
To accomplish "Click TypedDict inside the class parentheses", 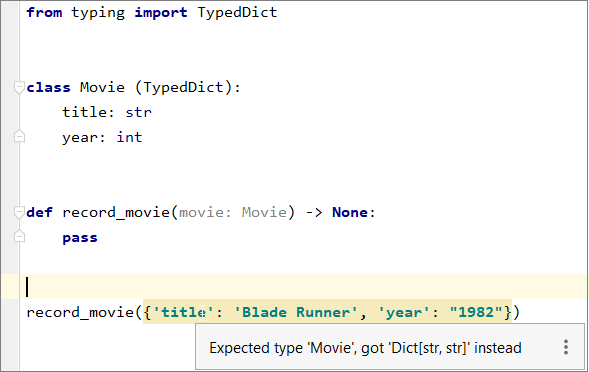I will pyautogui.click(x=184, y=88).
